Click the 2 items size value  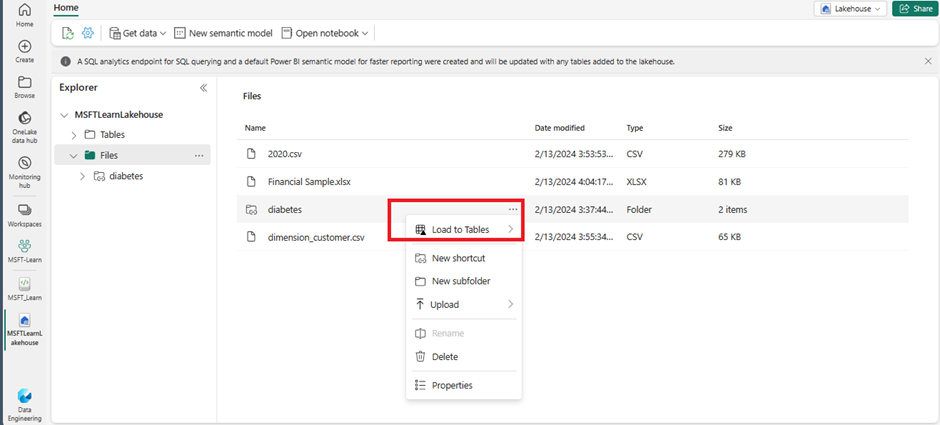point(733,210)
